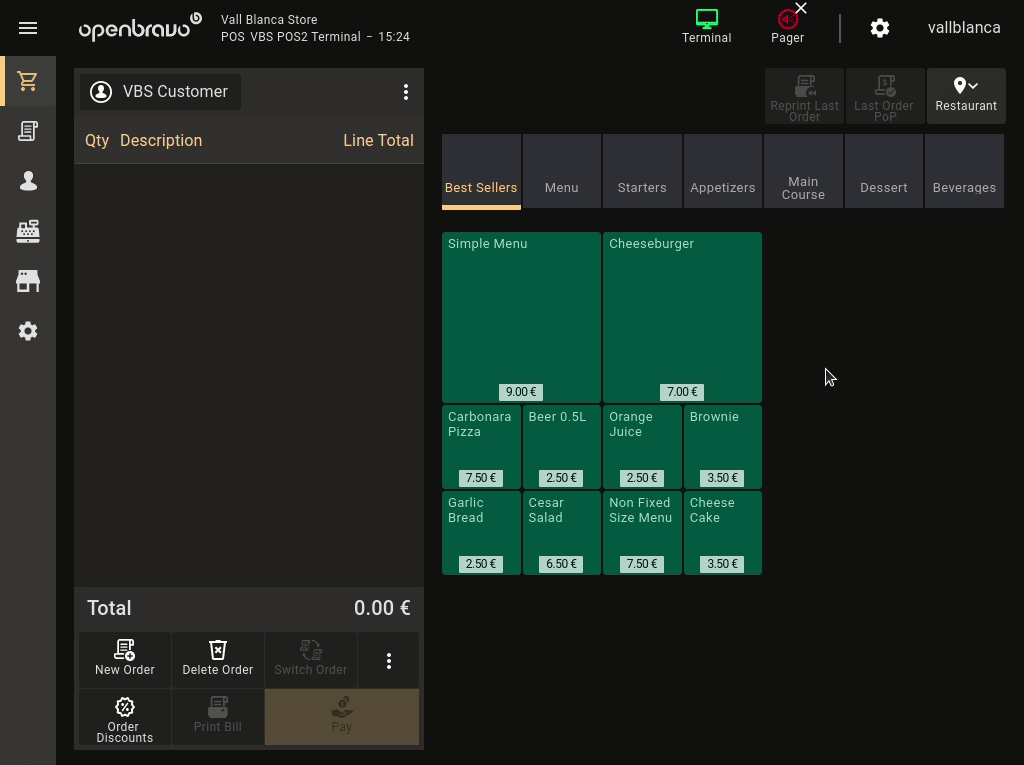The height and width of the screenshot is (765, 1024).
Task: Click the Pager status icon
Action: [x=787, y=27]
